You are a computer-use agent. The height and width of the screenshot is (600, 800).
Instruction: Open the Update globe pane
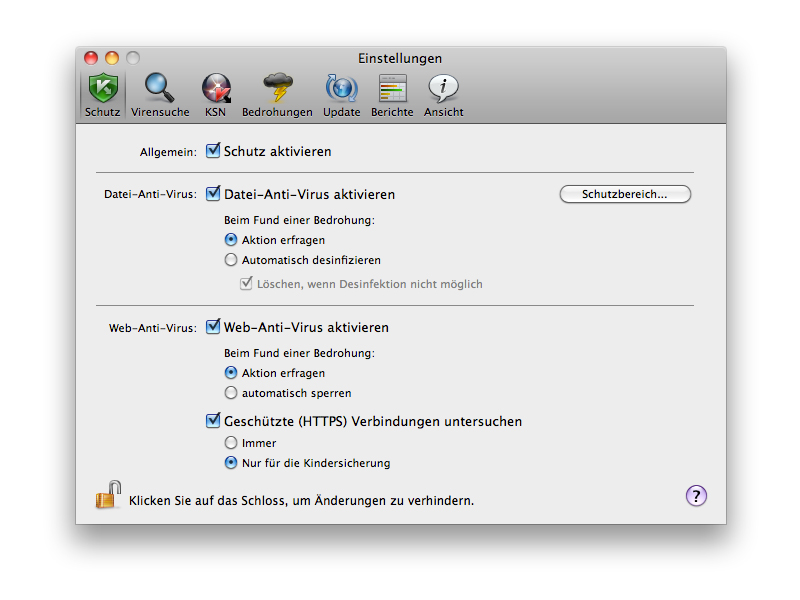[x=341, y=88]
